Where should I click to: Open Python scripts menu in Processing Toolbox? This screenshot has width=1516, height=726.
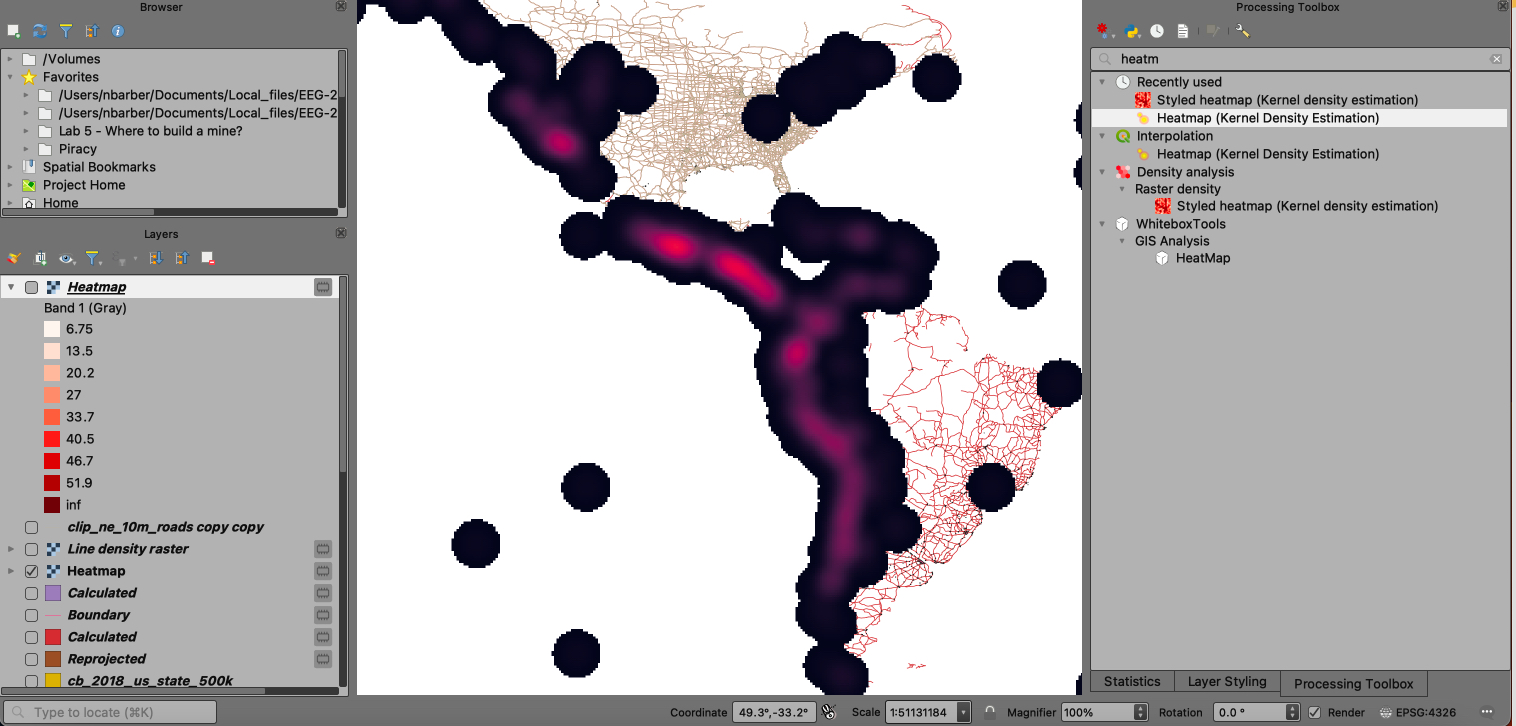[1131, 32]
